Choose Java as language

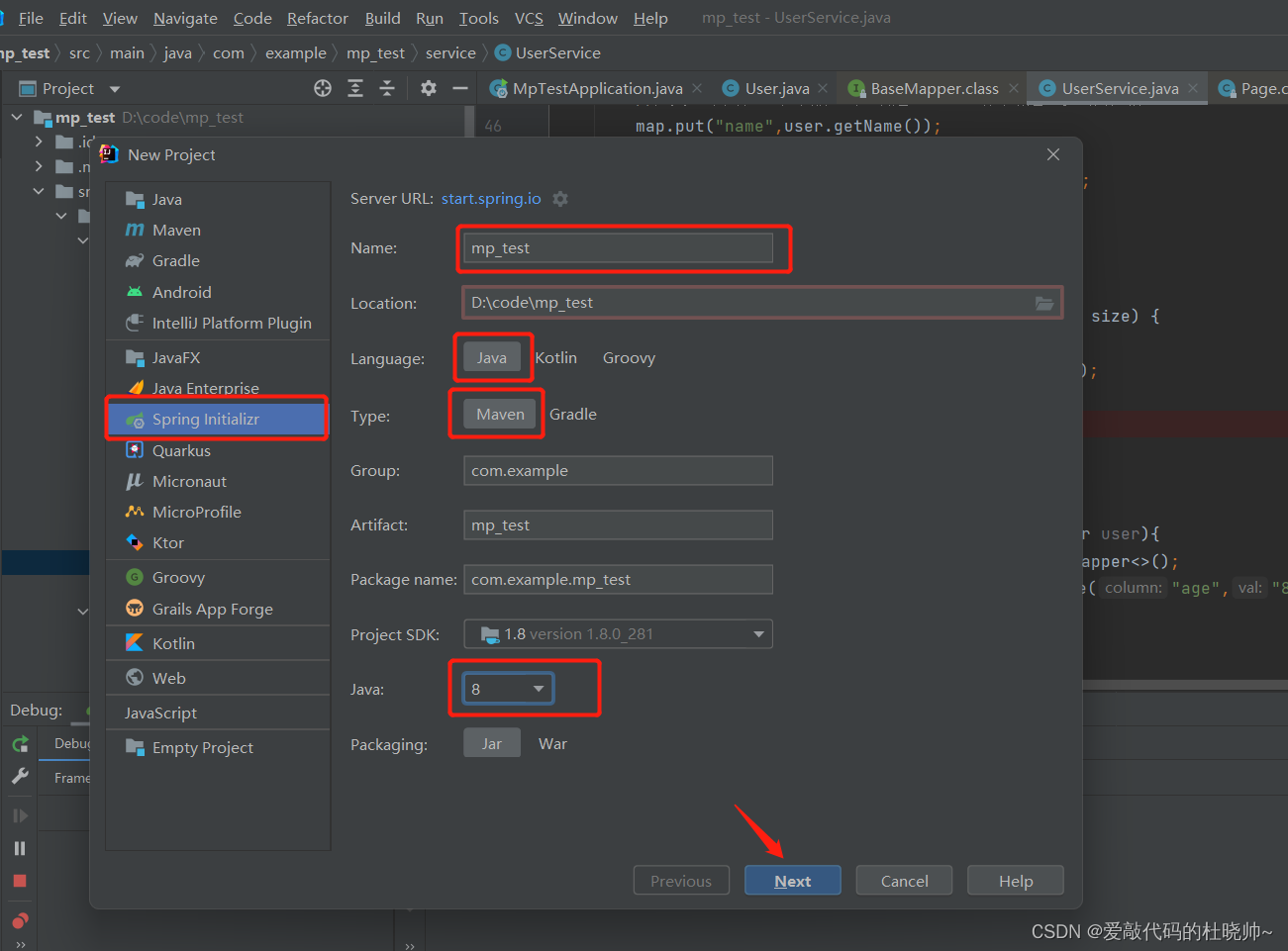[492, 357]
